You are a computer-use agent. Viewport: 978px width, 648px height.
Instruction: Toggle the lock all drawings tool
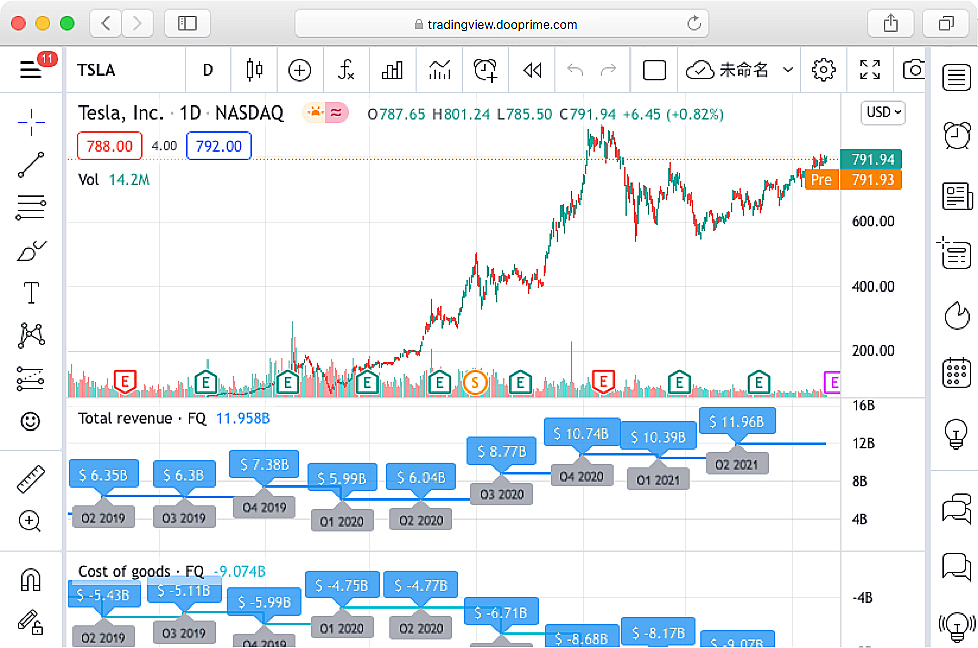pyautogui.click(x=31, y=622)
